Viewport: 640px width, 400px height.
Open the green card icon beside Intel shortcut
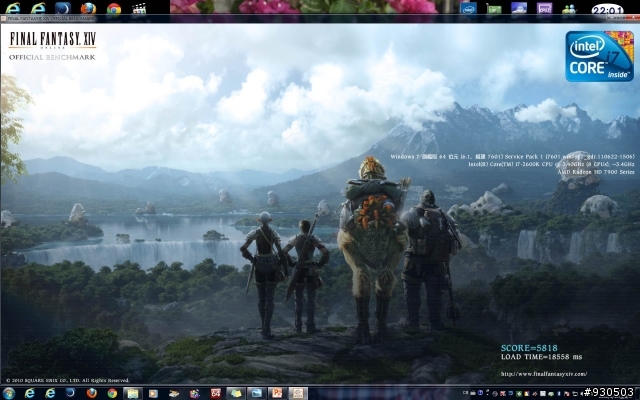click(x=494, y=8)
